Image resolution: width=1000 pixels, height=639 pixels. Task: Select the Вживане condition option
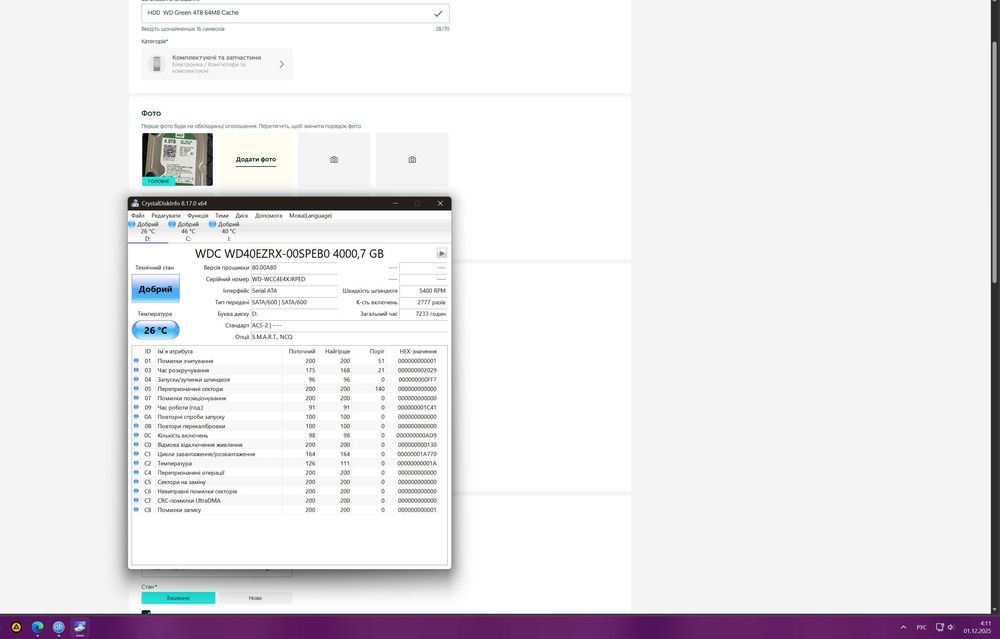[179, 598]
